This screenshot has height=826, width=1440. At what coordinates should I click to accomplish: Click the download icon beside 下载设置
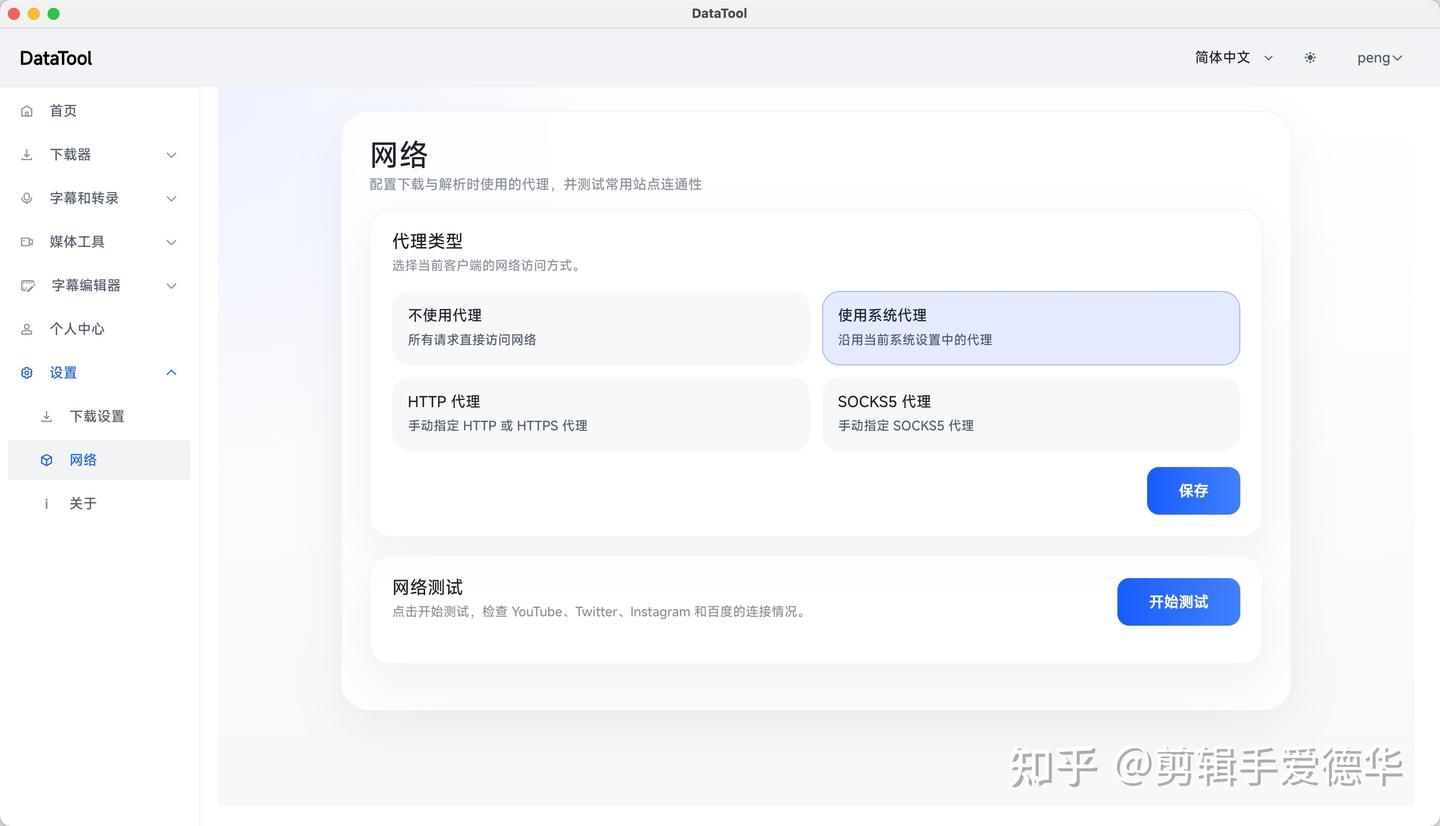click(x=46, y=416)
